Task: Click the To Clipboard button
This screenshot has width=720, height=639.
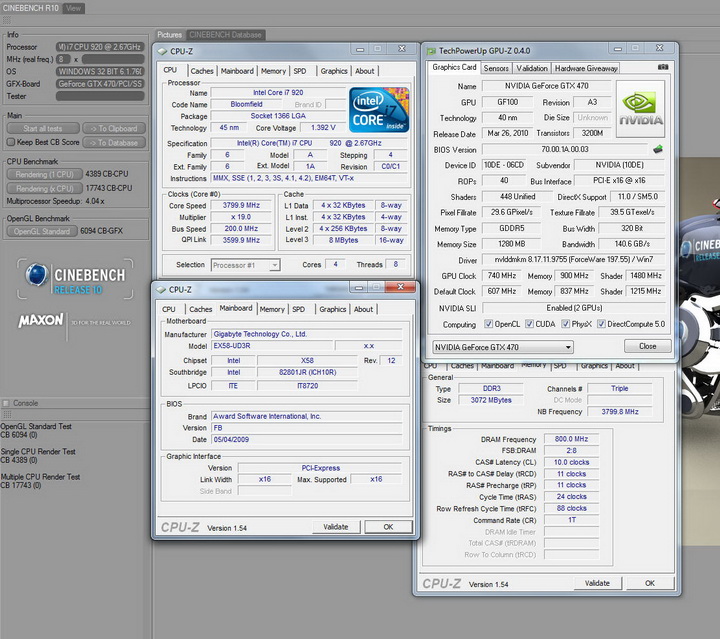Action: pyautogui.click(x=114, y=129)
